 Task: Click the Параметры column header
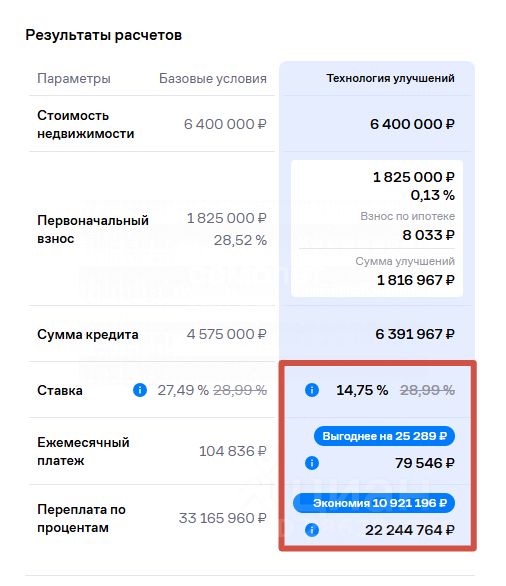point(74,78)
